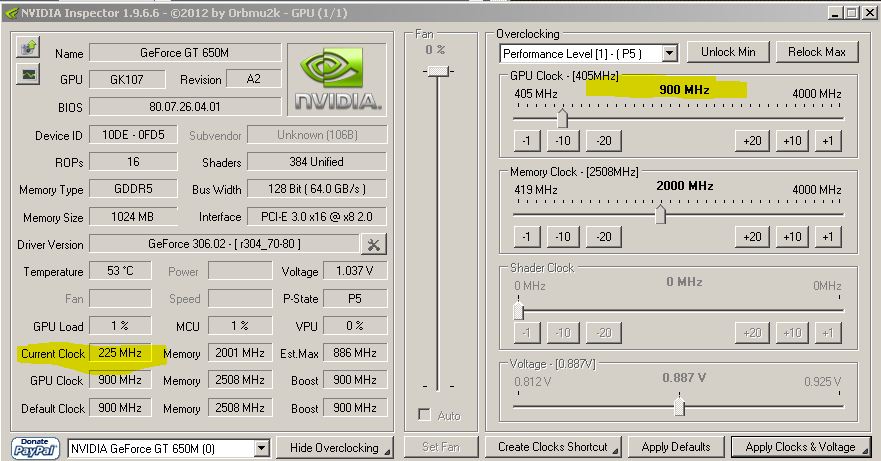Click the BIOS version 80.07.26.04.01 field
This screenshot has height=461, width=881.
coord(185,106)
